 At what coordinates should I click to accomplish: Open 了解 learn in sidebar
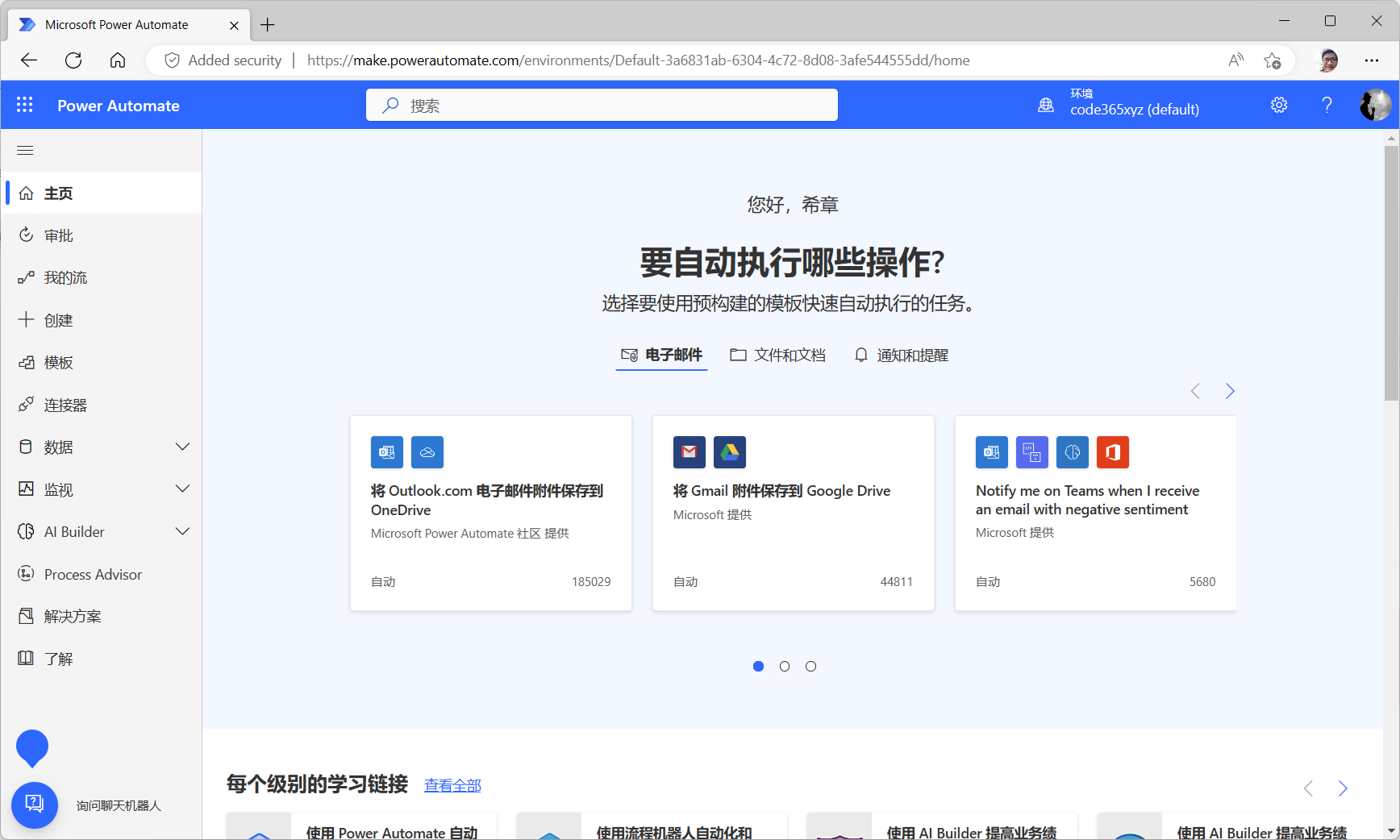point(101,659)
